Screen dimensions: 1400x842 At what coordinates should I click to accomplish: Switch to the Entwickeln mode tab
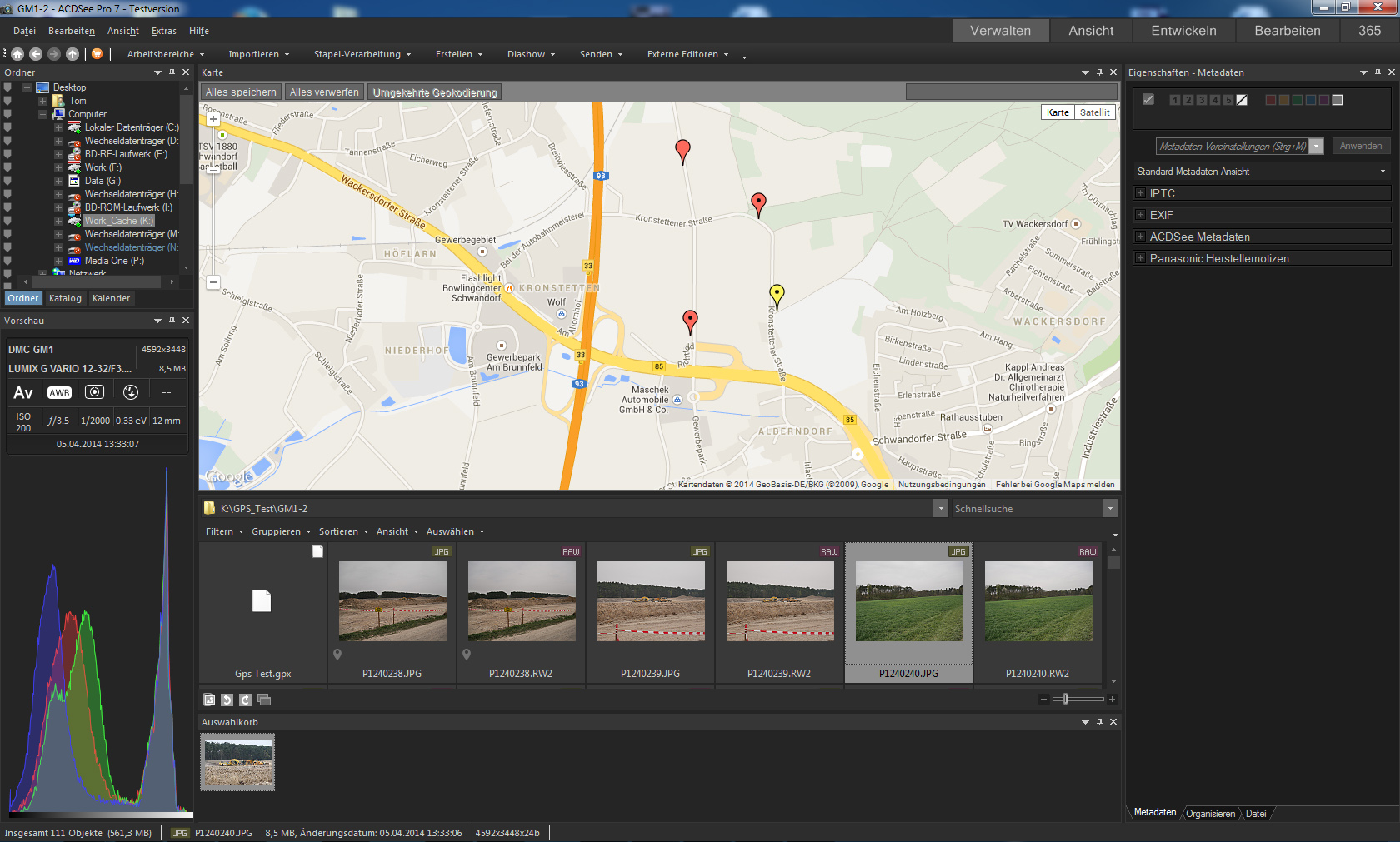[1183, 31]
